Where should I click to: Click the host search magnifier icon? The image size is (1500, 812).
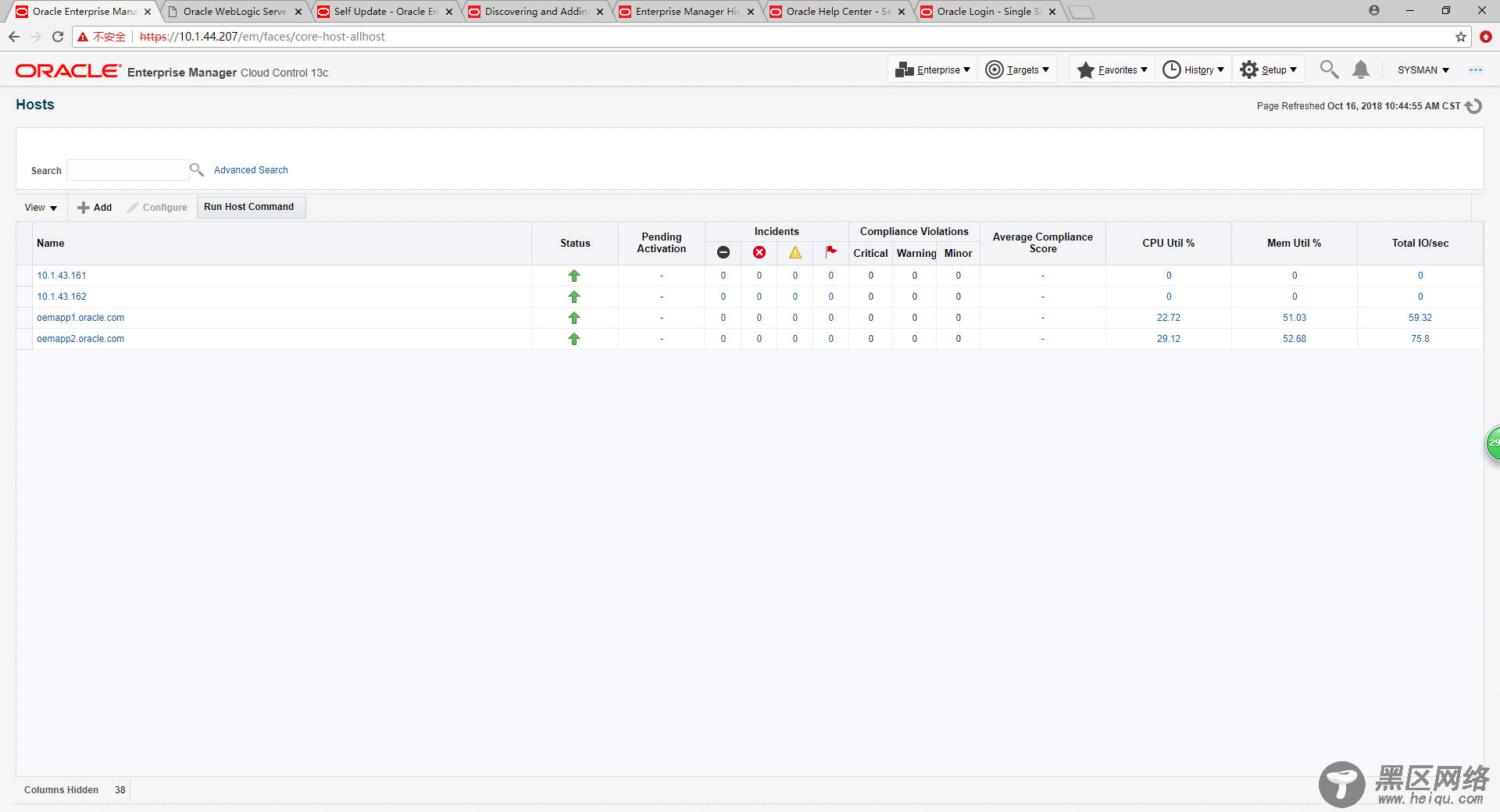click(197, 169)
